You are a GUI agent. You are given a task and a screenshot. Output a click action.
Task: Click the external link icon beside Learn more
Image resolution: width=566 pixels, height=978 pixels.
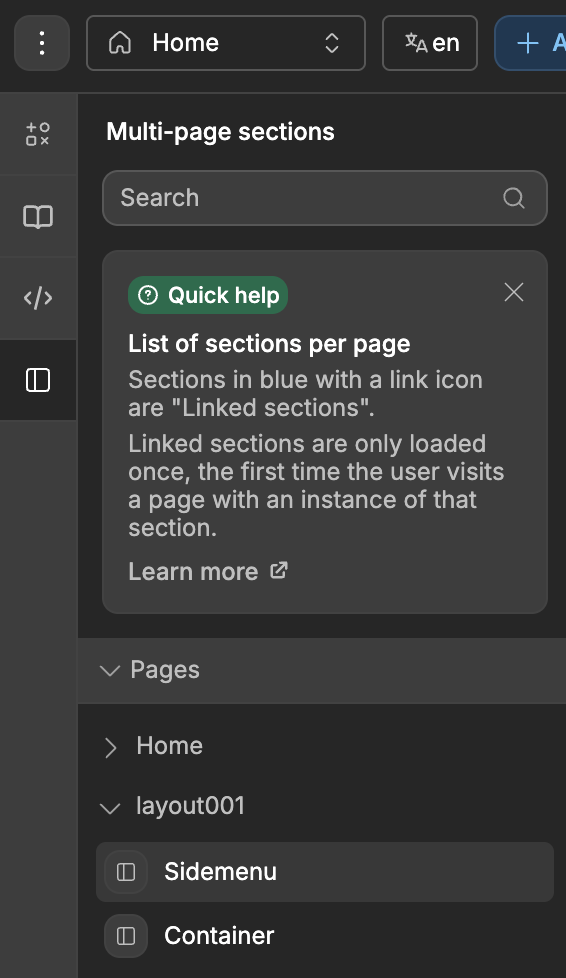(278, 571)
